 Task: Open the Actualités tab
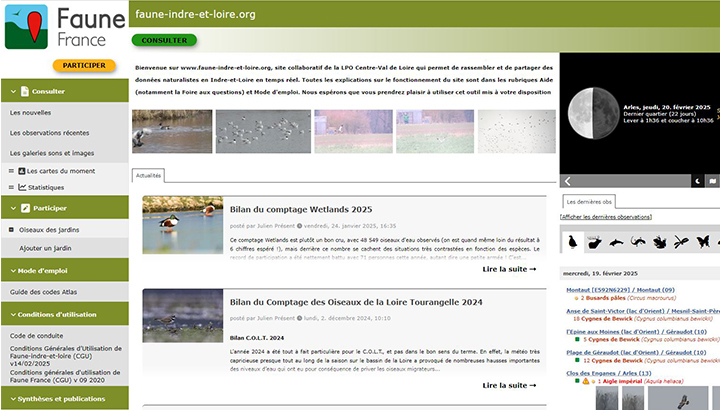[x=148, y=175]
